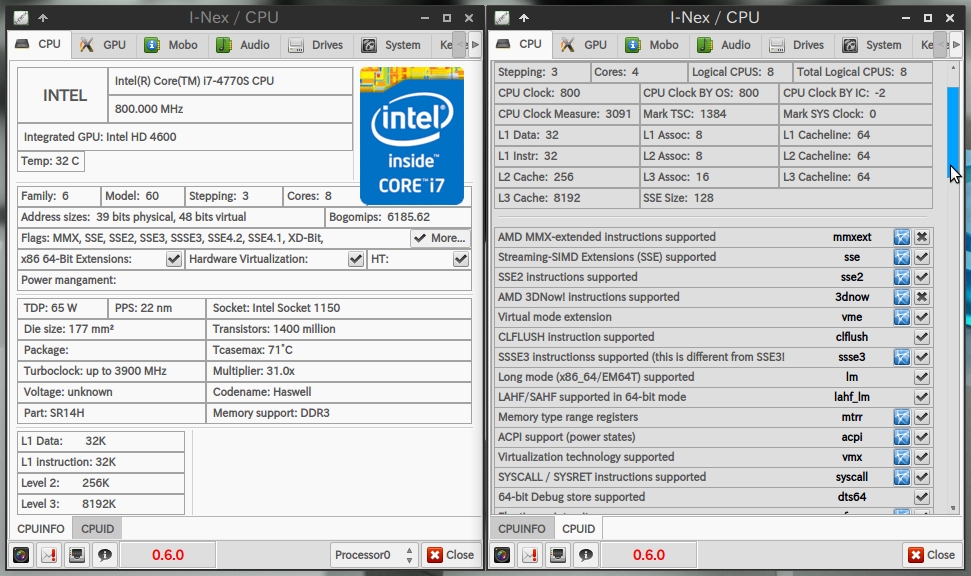Toggle the mmxext support checkbox
Screen dimensions: 971x576
coord(922,237)
